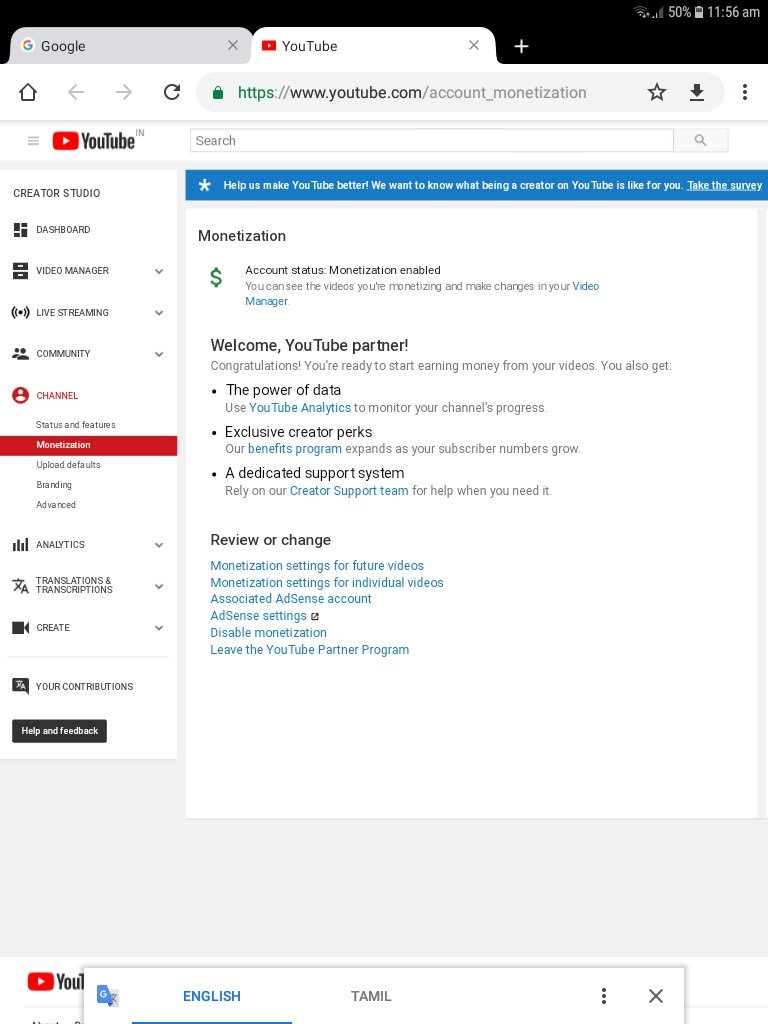Click the Create camera icon

pyautogui.click(x=20, y=628)
